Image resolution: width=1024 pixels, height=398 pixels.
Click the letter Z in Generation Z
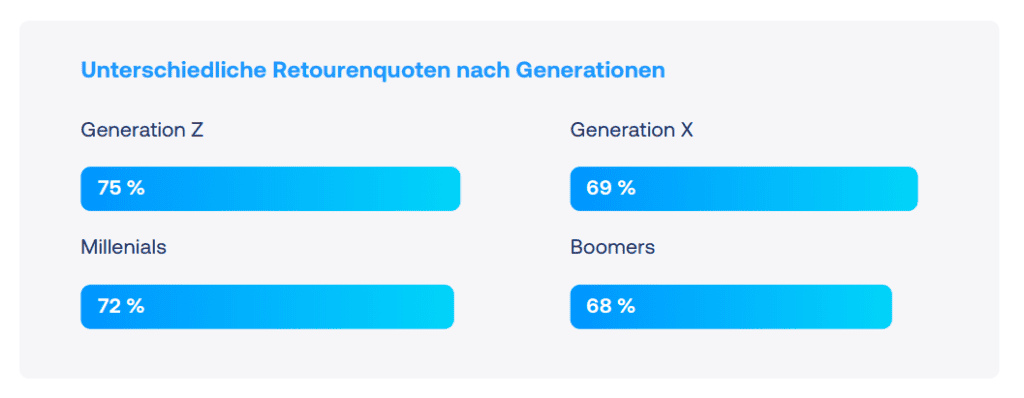pyautogui.click(x=197, y=130)
